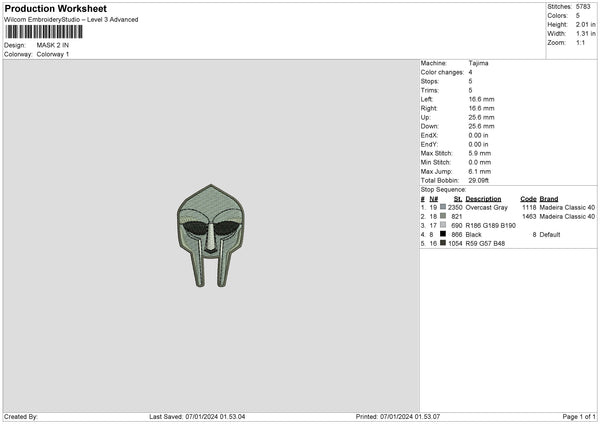
Task: Click the thread code '1118'
Action: [529, 207]
